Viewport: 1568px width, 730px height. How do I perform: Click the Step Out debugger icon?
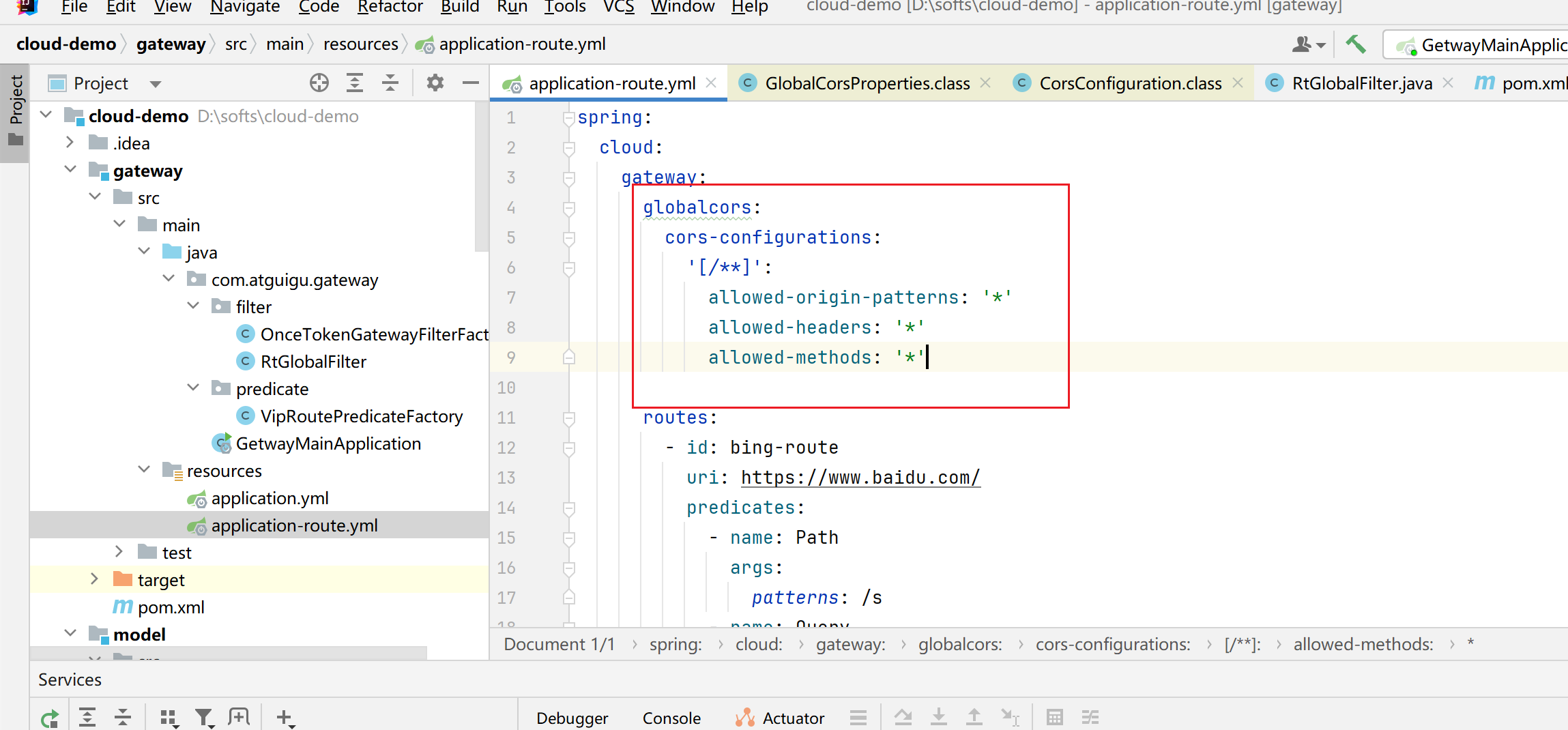(x=974, y=717)
